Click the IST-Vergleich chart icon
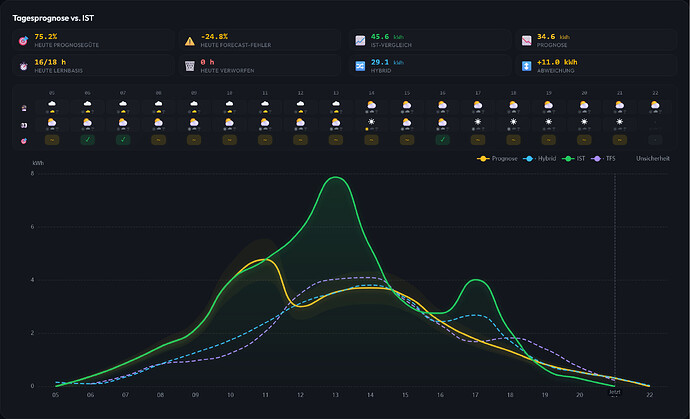 pyautogui.click(x=360, y=41)
